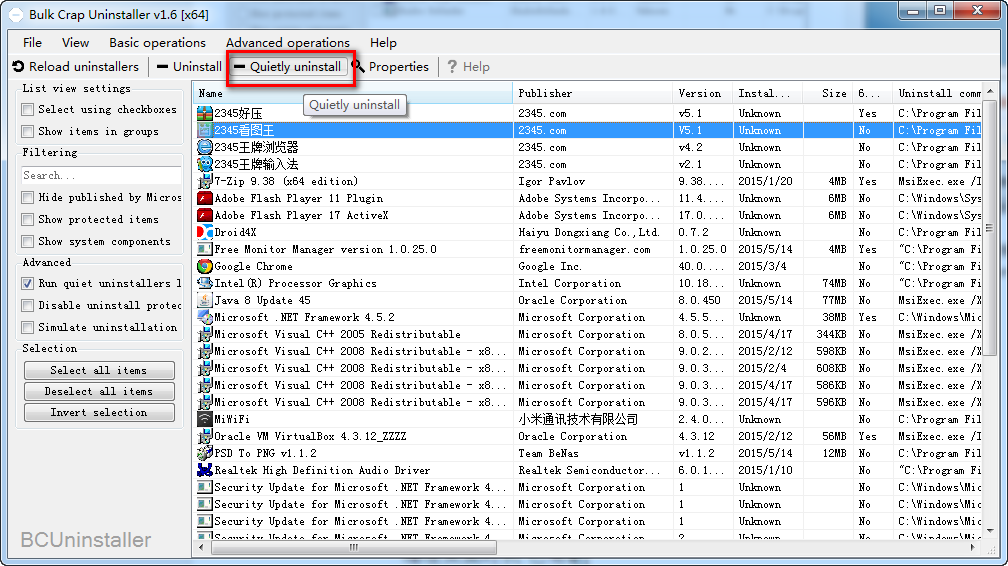Click Realtek High Definition Audio Driver name
This screenshot has height=566, width=1008.
point(322,470)
